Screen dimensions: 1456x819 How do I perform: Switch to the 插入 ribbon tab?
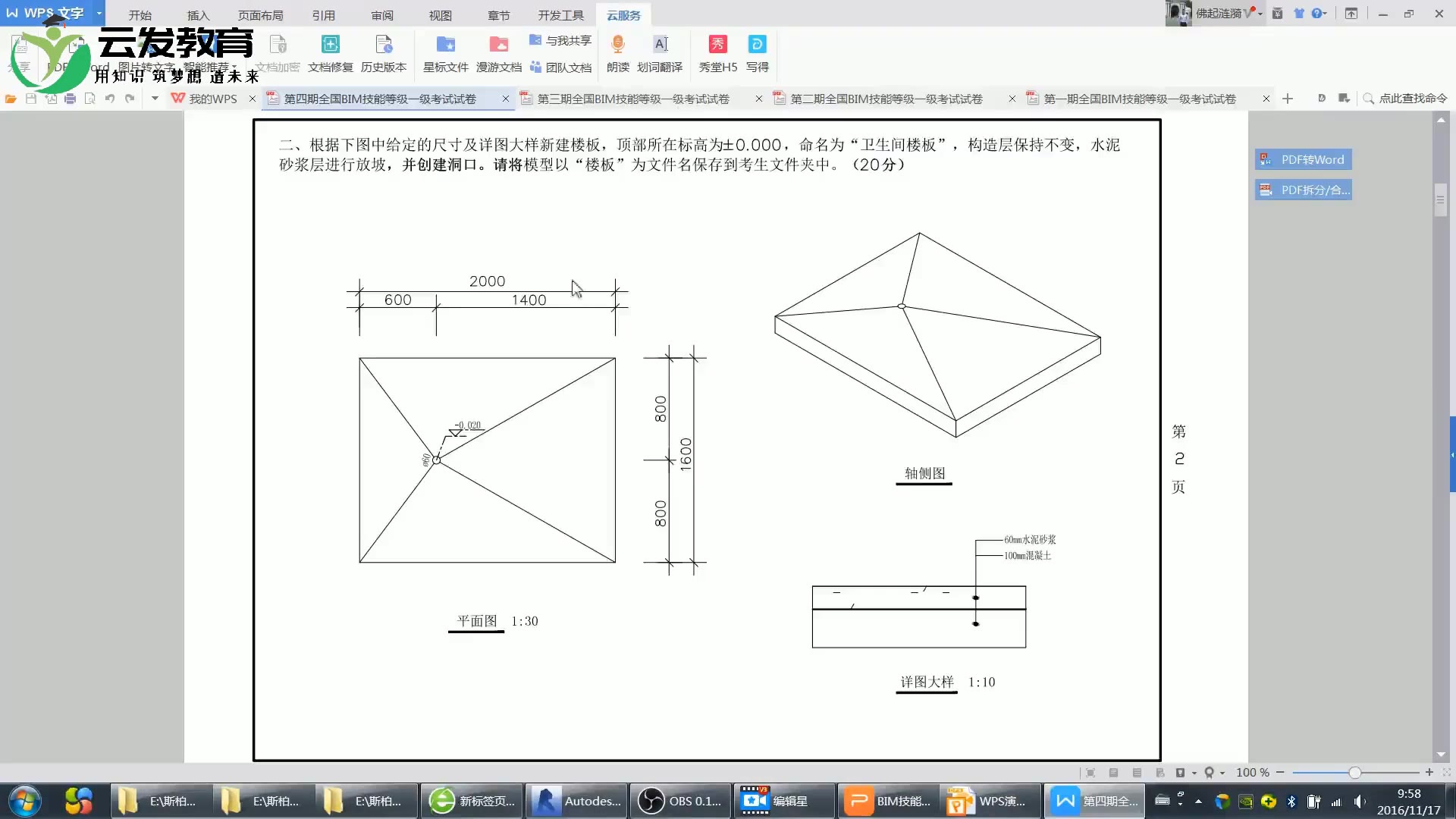coord(198,14)
